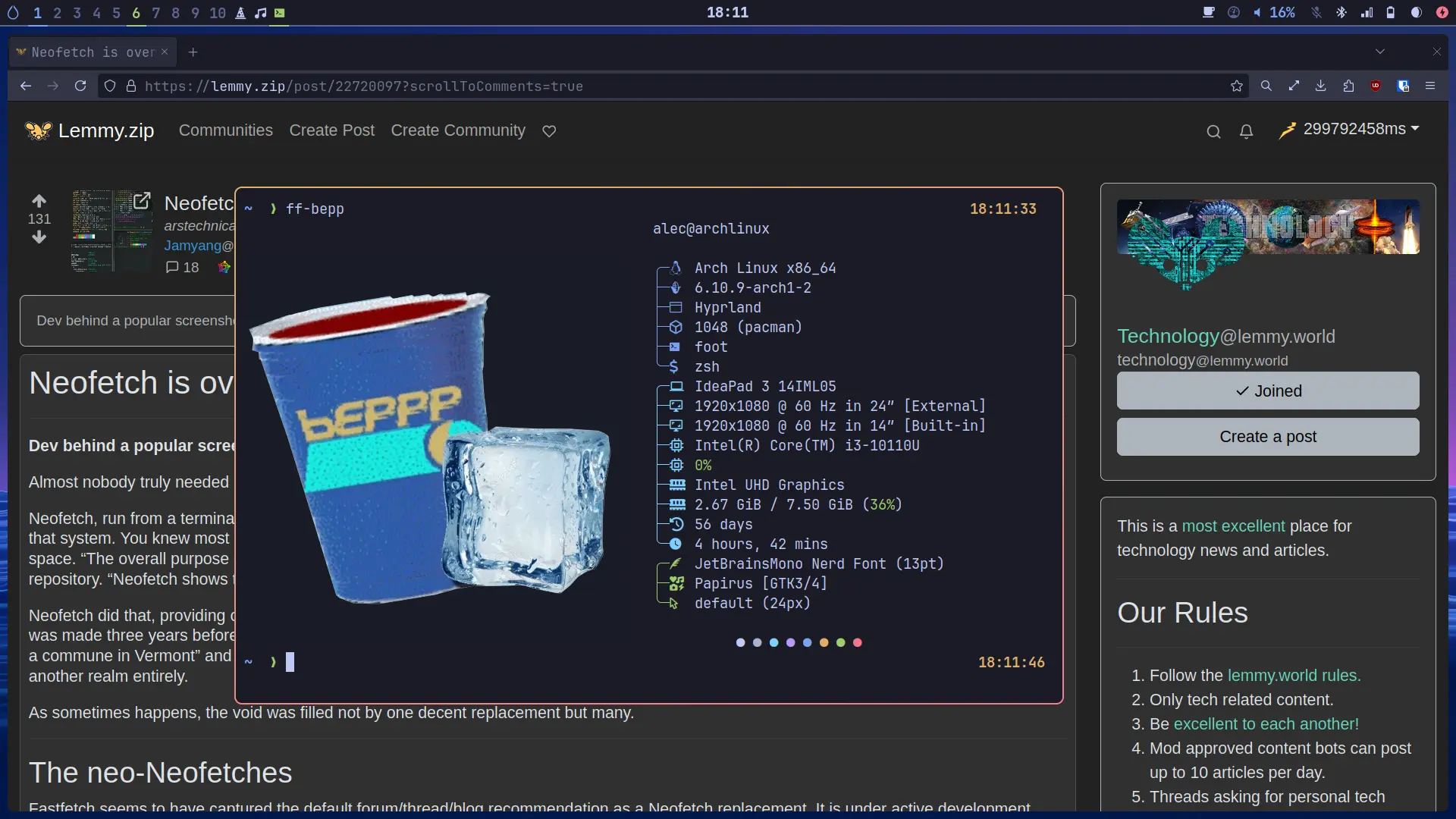
Task: Open the uBlock Origin extension
Action: point(1376,86)
